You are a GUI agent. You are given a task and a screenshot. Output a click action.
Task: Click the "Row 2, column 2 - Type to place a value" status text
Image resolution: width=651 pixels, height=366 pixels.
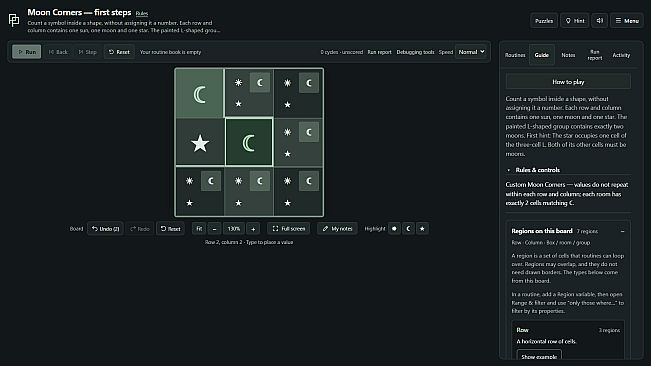249,242
